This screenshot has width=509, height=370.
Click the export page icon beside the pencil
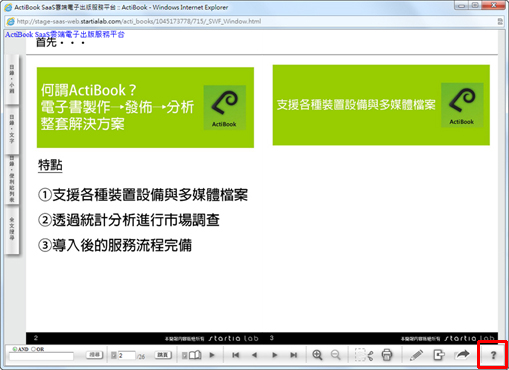pyautogui.click(x=439, y=355)
